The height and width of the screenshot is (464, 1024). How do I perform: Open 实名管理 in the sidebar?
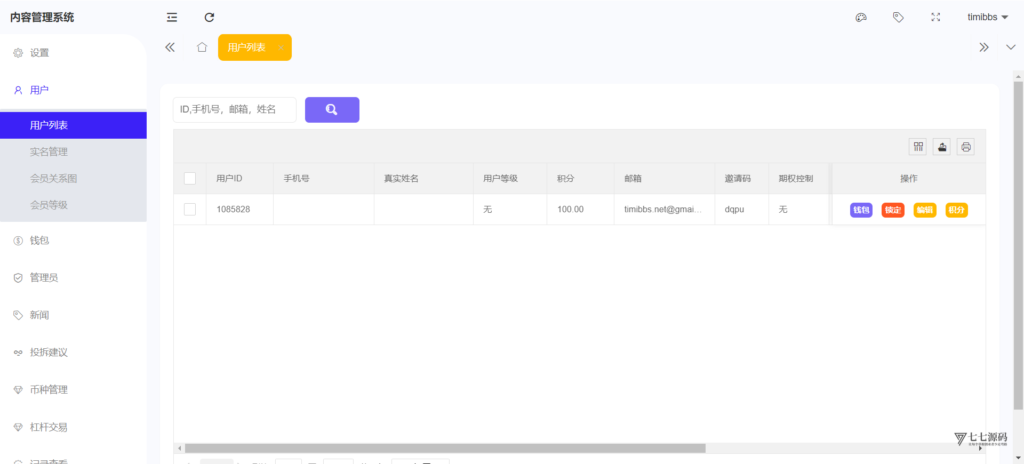(73, 152)
